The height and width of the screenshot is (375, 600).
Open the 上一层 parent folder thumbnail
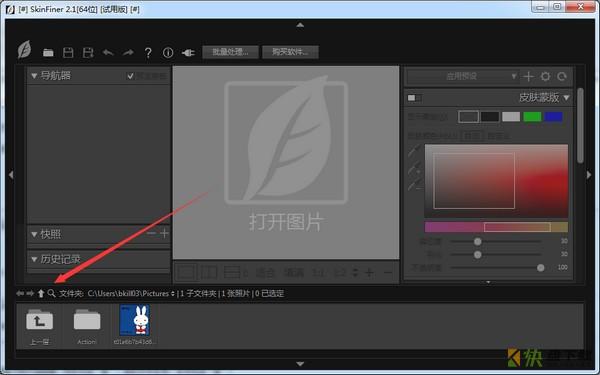point(39,325)
